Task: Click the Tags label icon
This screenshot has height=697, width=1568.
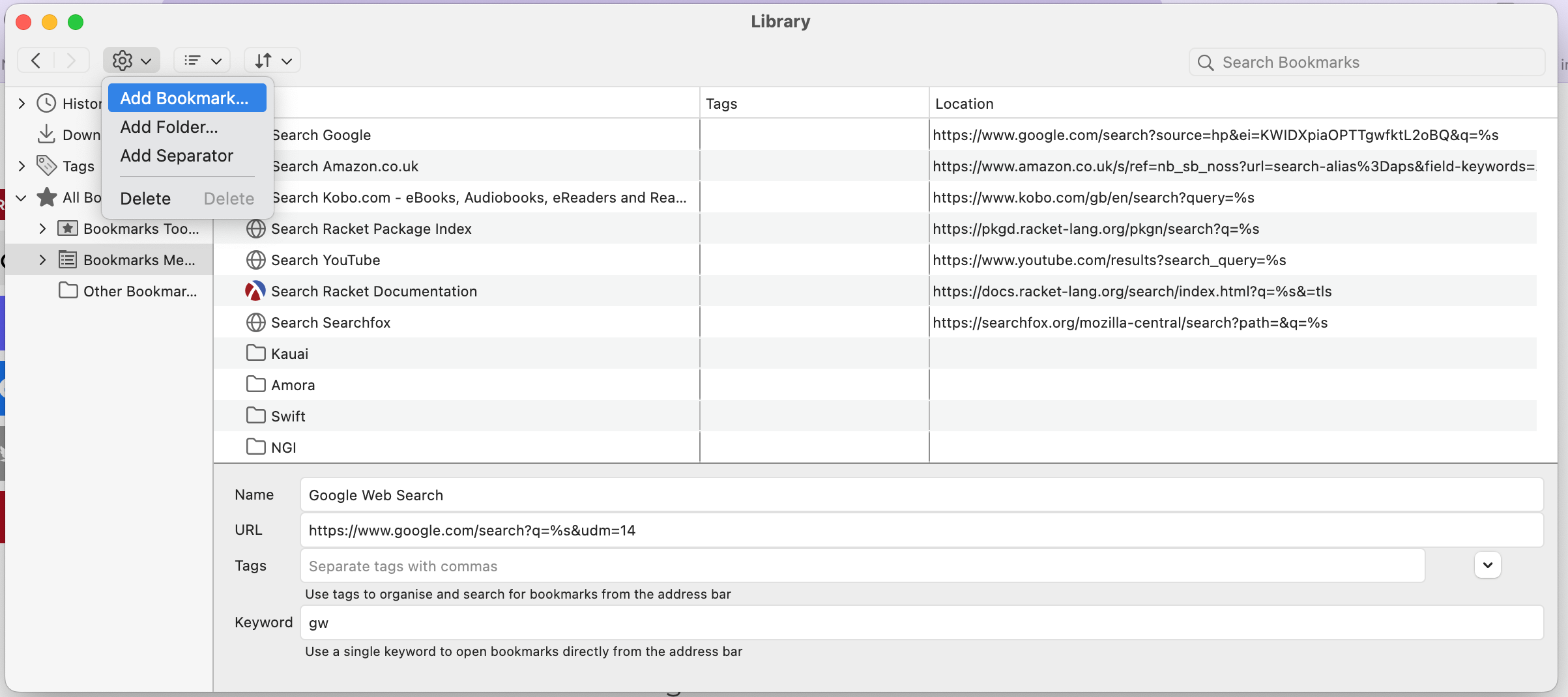Action: coord(46,165)
